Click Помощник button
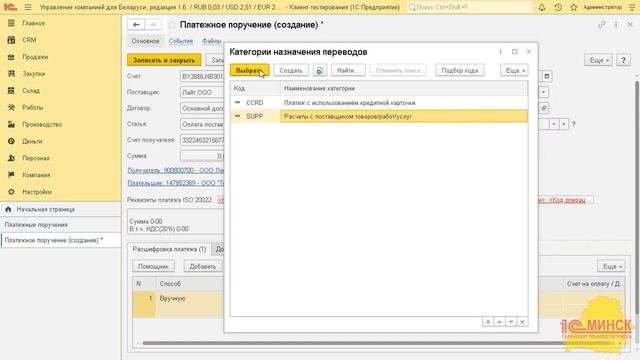Image resolution: width=640 pixels, height=360 pixels. 153,266
